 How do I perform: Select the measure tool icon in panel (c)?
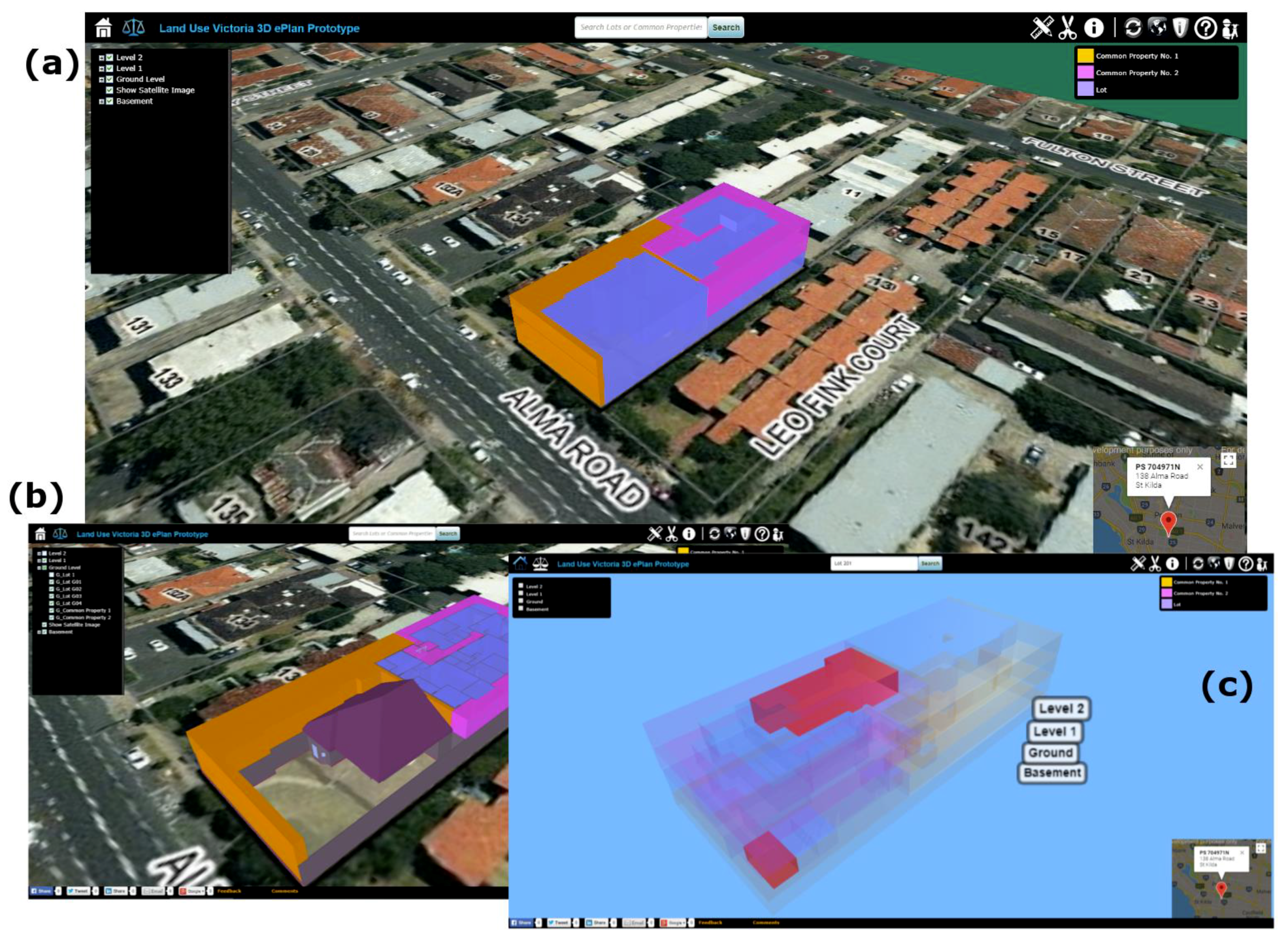pyautogui.click(x=1138, y=563)
